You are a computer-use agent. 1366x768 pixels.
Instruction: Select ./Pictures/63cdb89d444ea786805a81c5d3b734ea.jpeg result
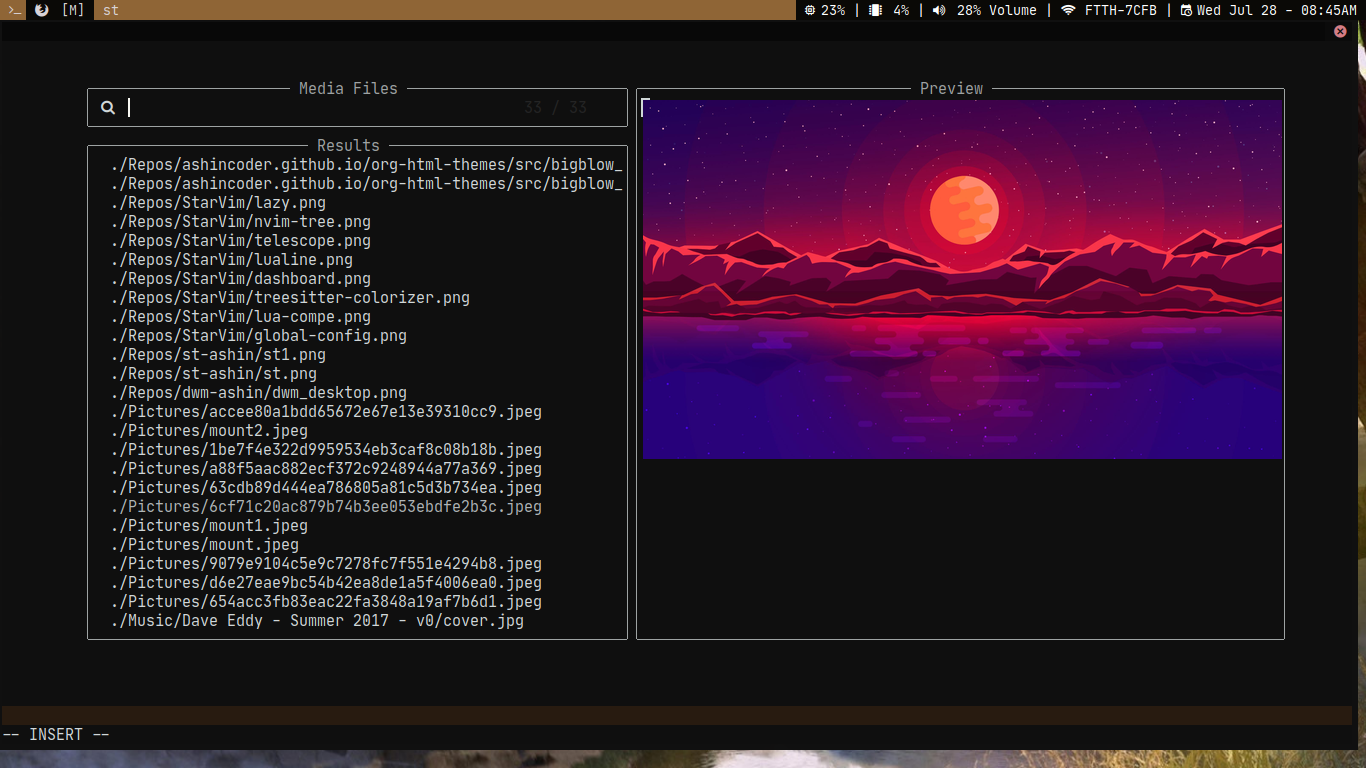[326, 487]
